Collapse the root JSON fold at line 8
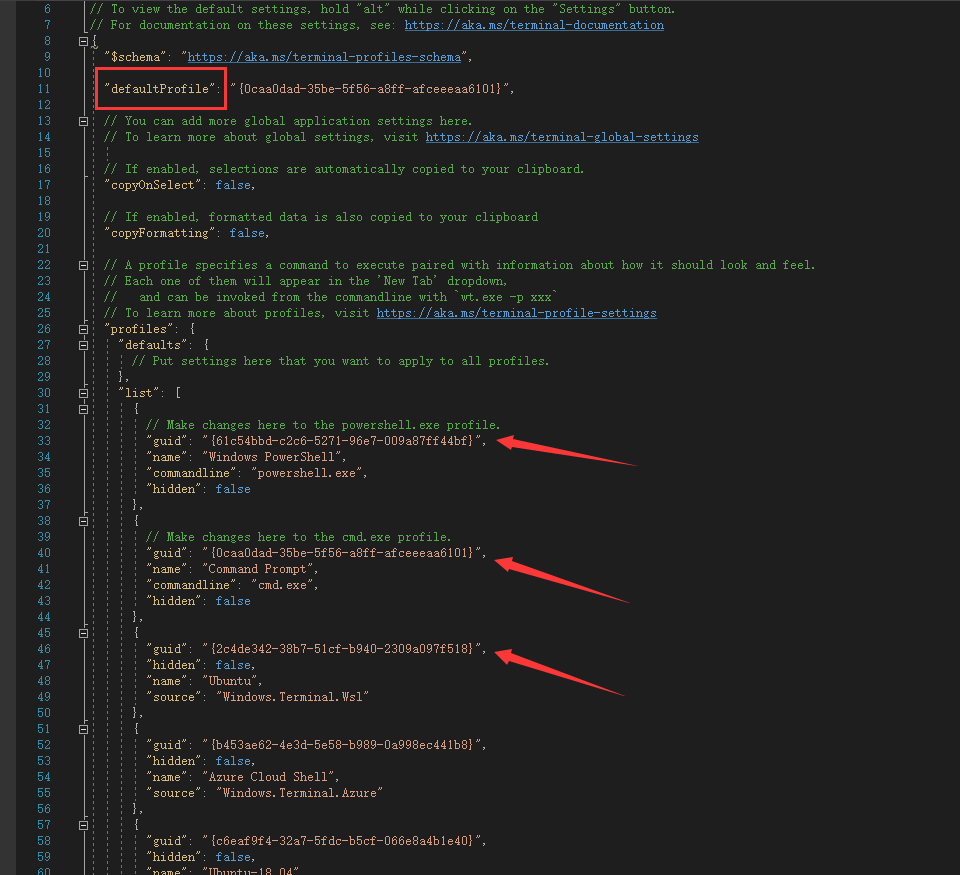This screenshot has width=960, height=875. pyautogui.click(x=84, y=40)
